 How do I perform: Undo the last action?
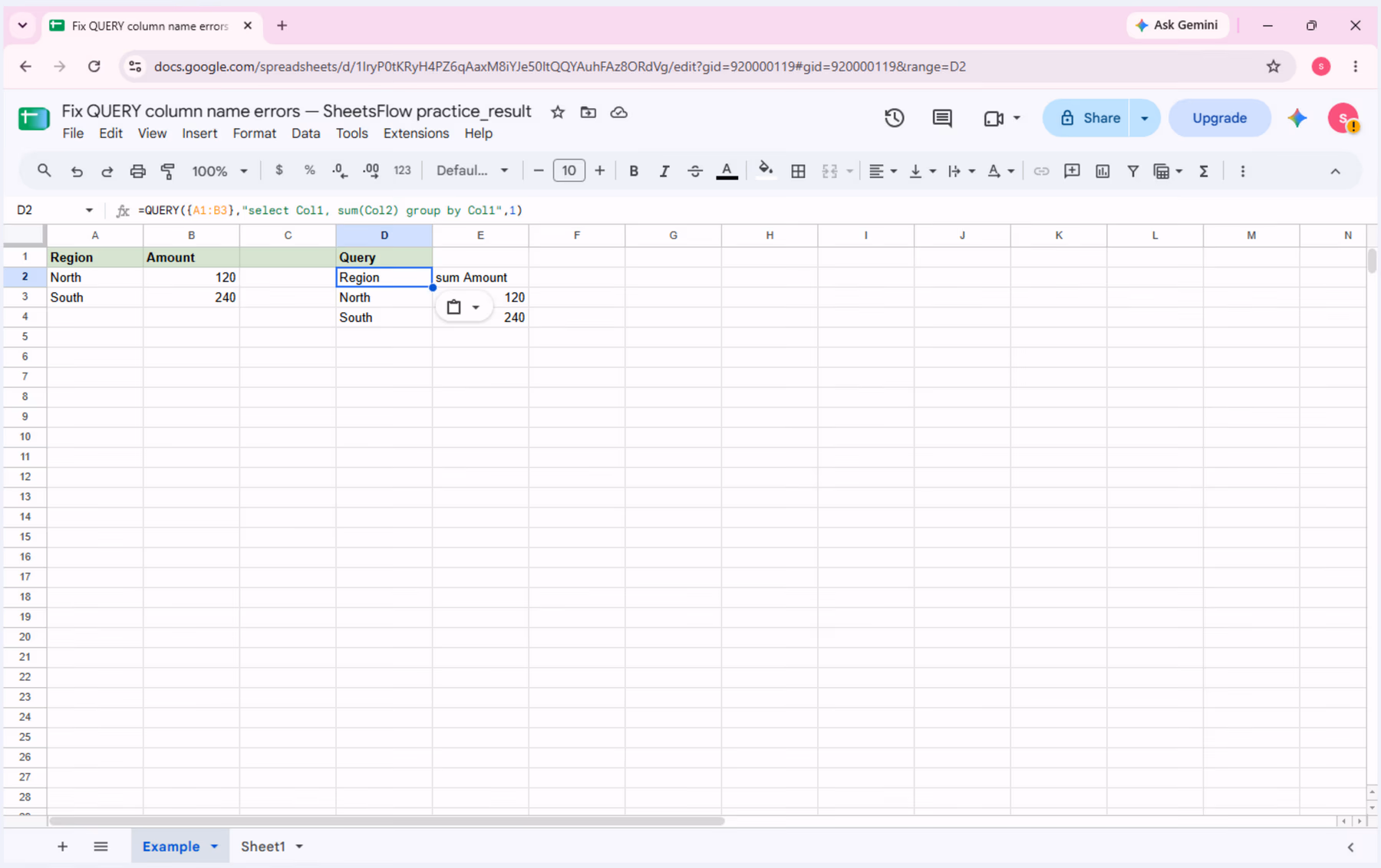point(77,171)
